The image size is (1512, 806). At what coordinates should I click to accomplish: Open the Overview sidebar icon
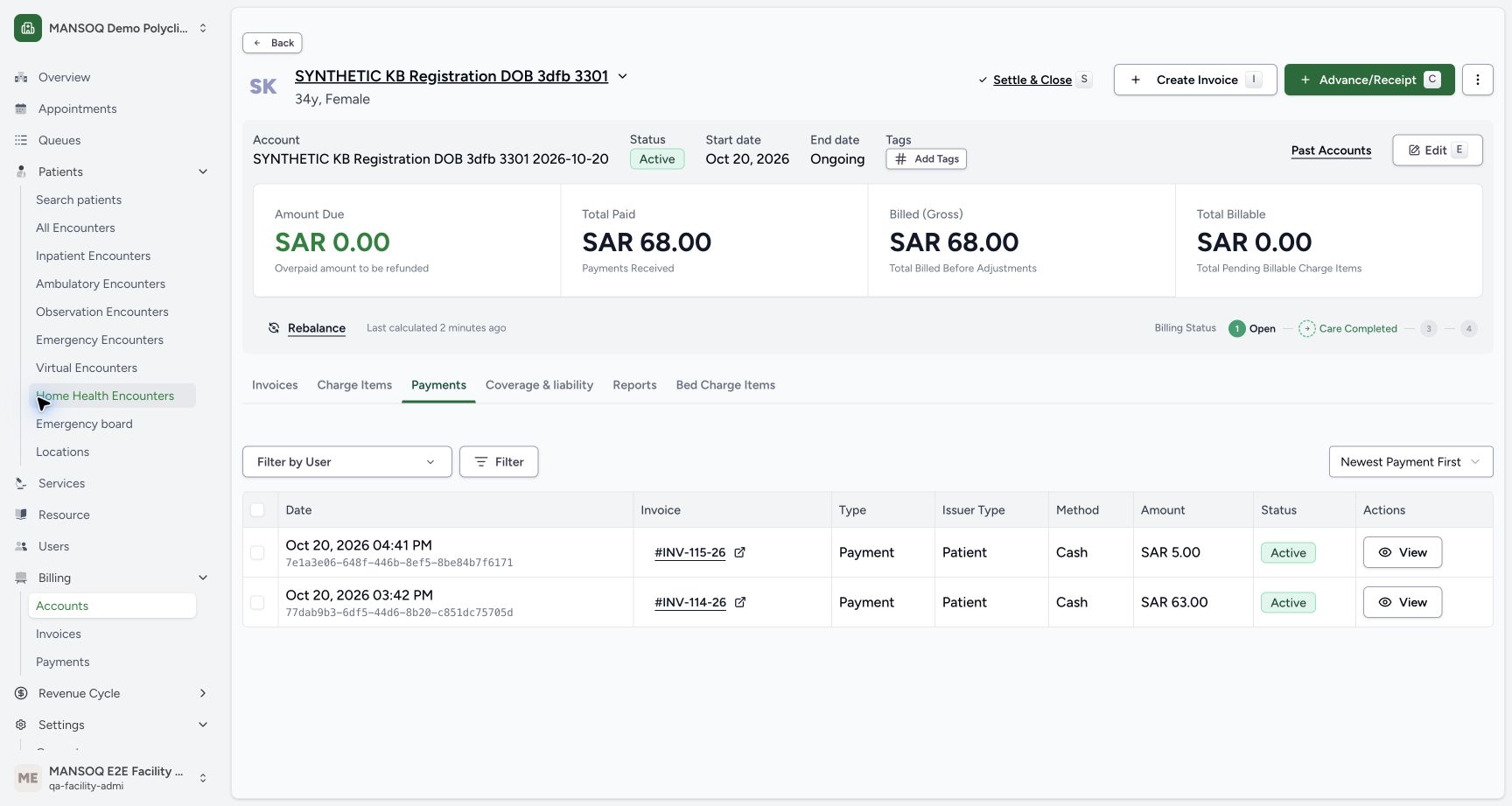point(21,77)
